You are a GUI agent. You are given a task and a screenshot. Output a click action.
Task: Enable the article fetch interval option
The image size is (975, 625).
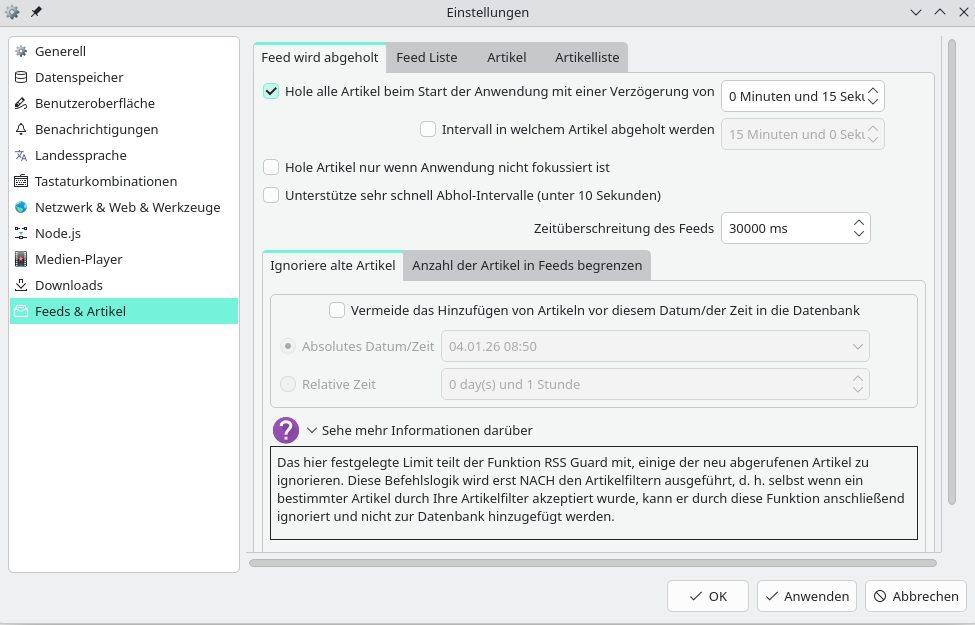click(428, 129)
